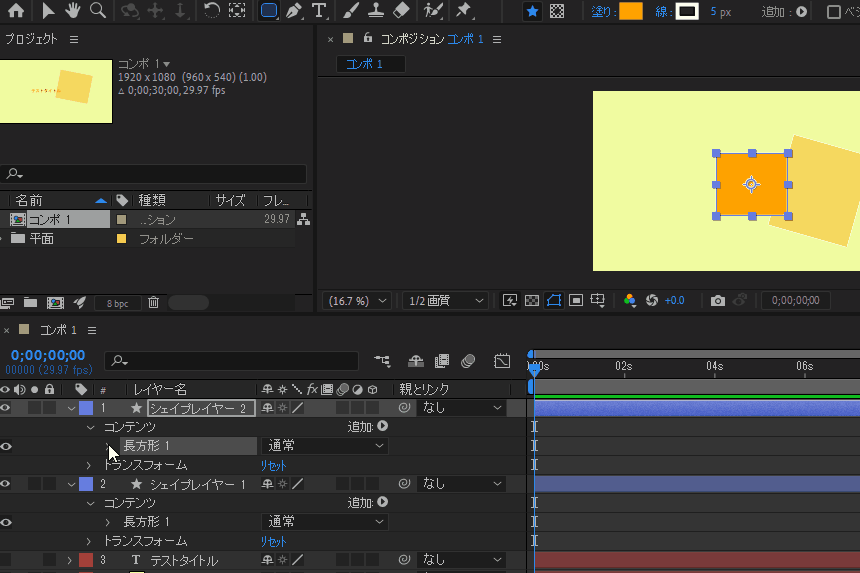Select the Rotation tool
860x573 pixels.
click(x=212, y=10)
